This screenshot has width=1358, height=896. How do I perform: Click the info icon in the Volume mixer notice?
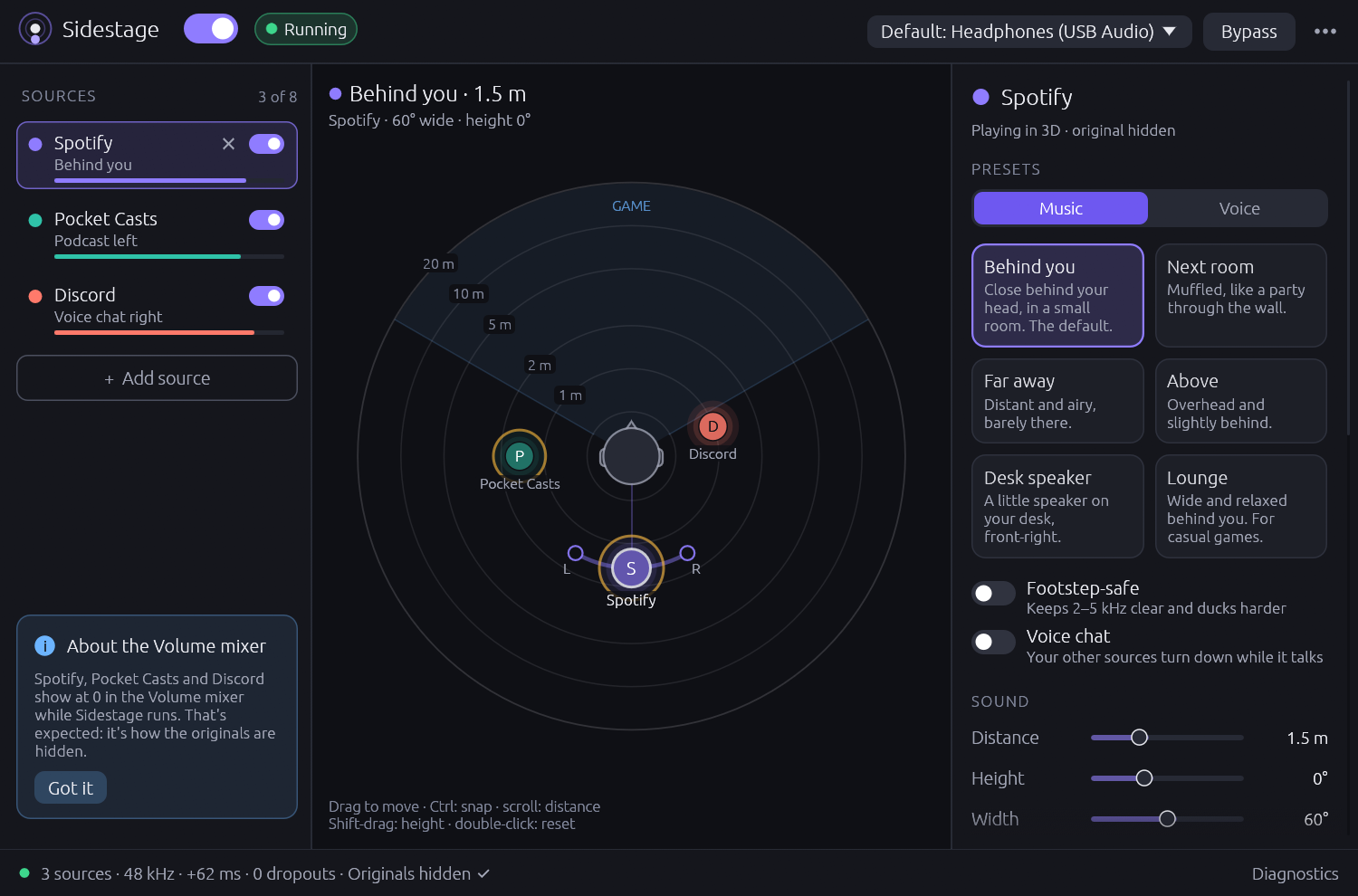pos(44,645)
